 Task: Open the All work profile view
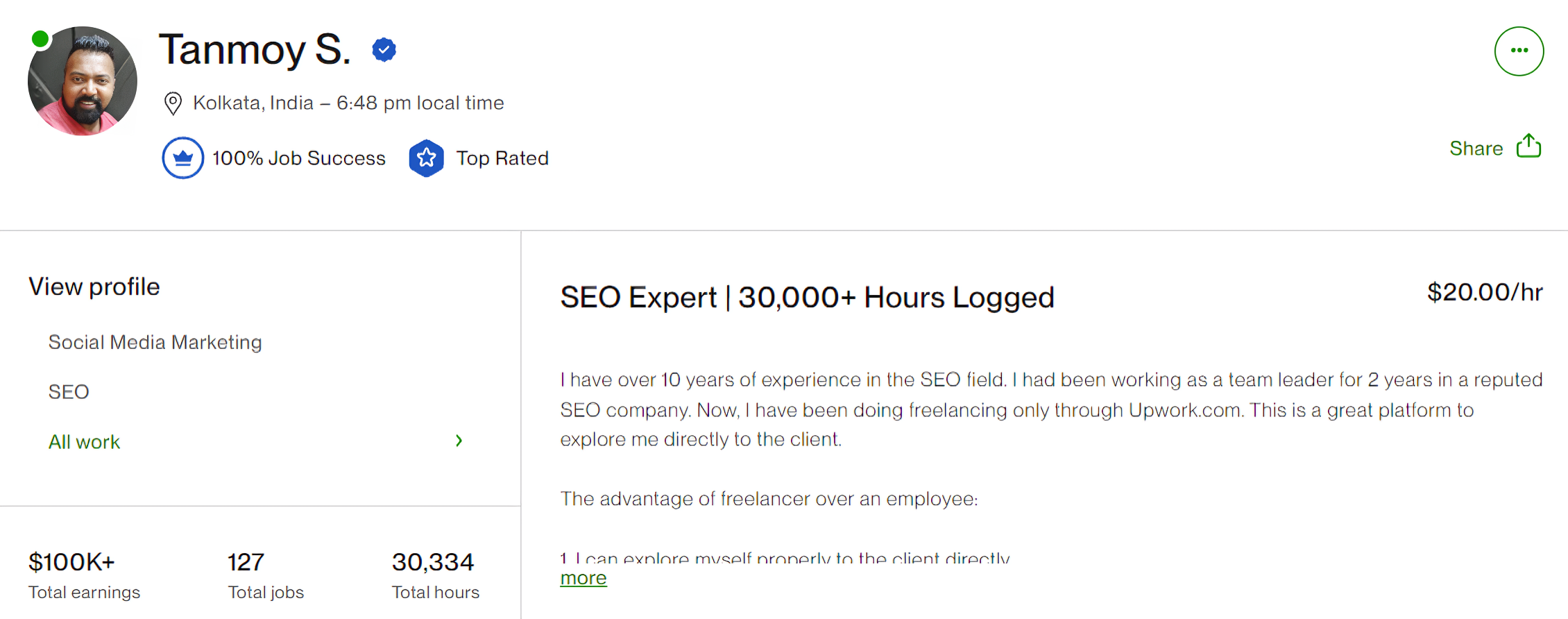(84, 442)
